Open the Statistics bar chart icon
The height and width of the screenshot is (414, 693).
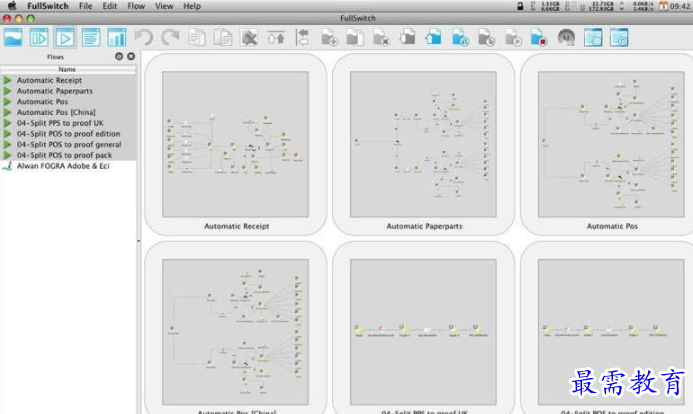[117, 38]
